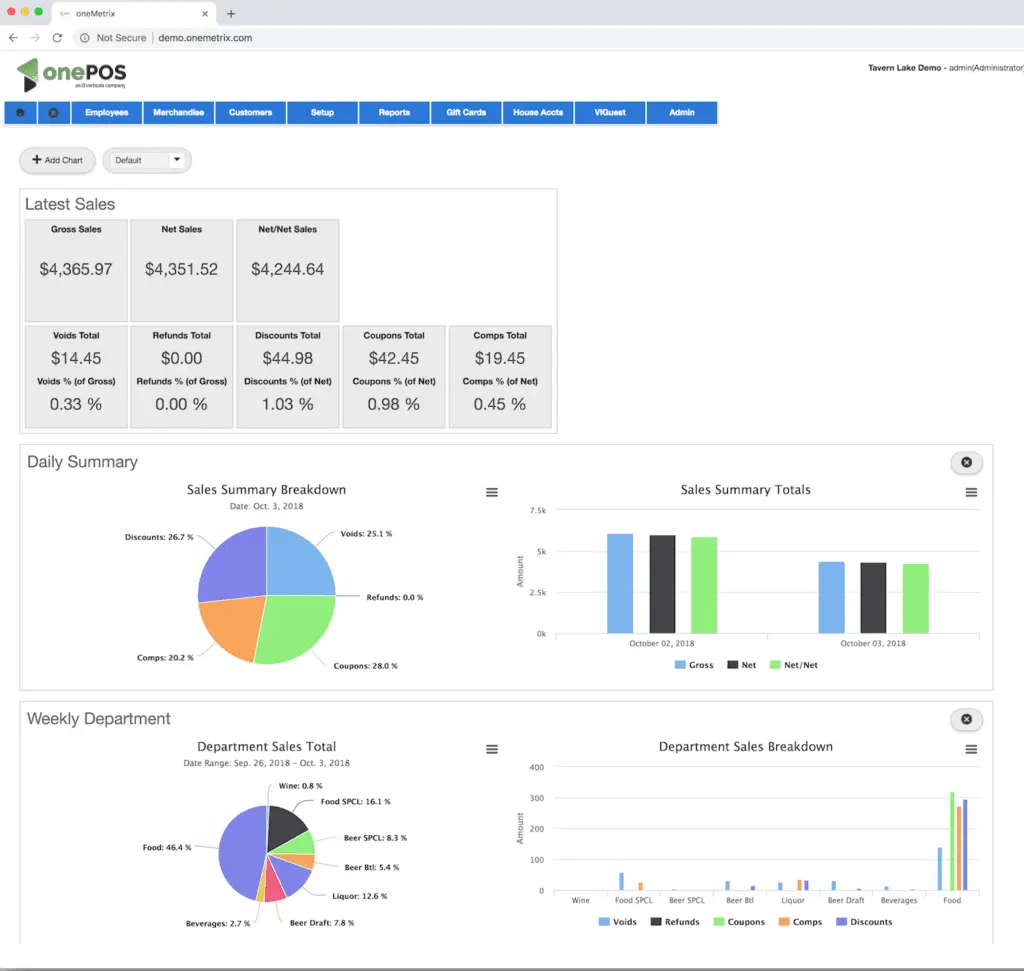
Task: Click the circular icon next to home
Action: (54, 112)
